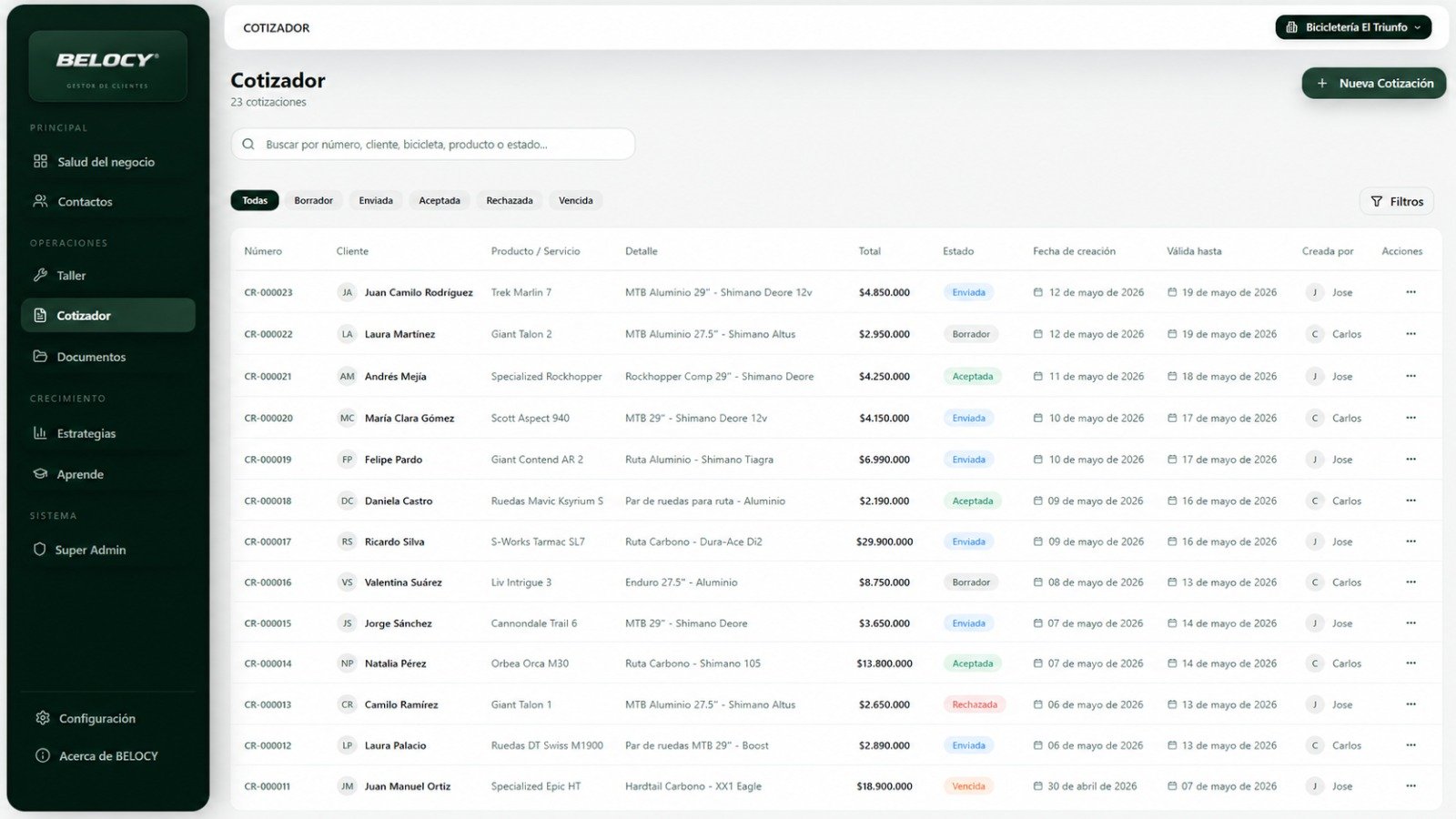The image size is (1456, 819).
Task: Expand the Bicicletería El Triunfo selector
Action: click(1353, 27)
